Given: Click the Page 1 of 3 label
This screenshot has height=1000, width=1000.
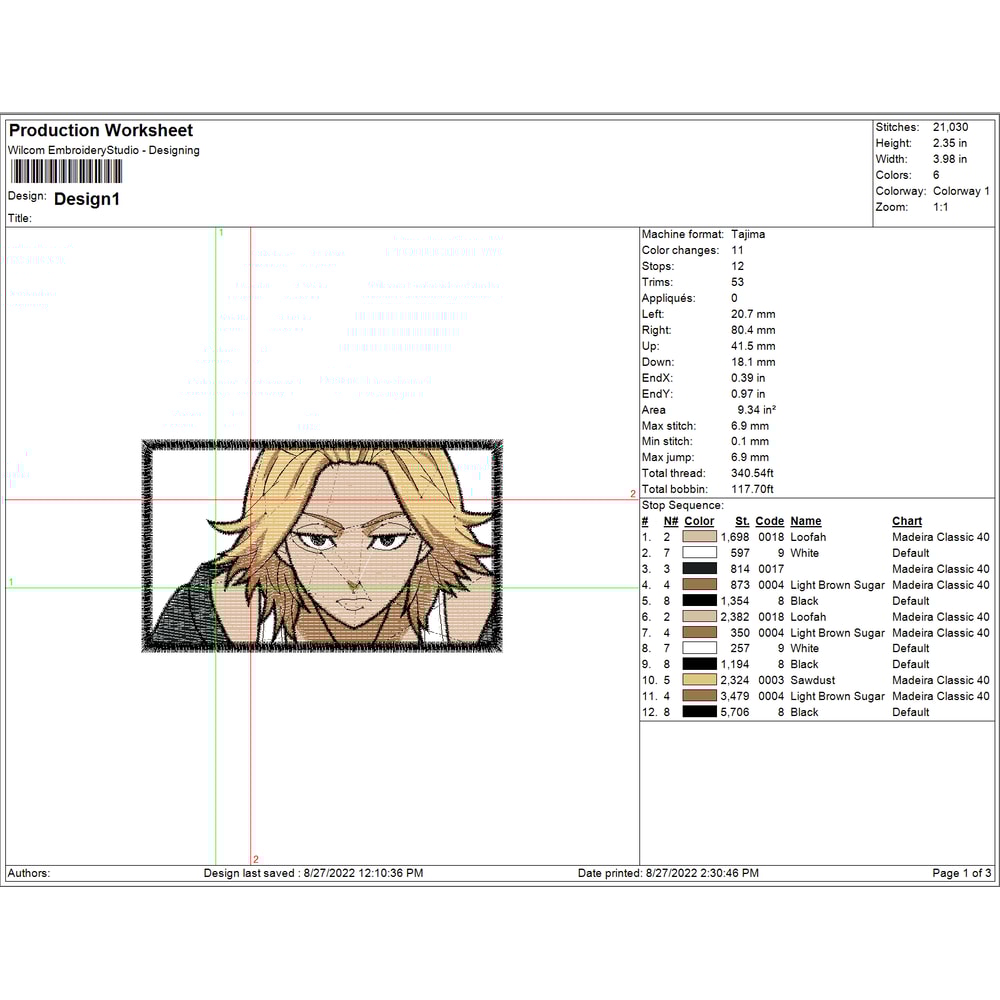Looking at the screenshot, I should pyautogui.click(x=958, y=873).
